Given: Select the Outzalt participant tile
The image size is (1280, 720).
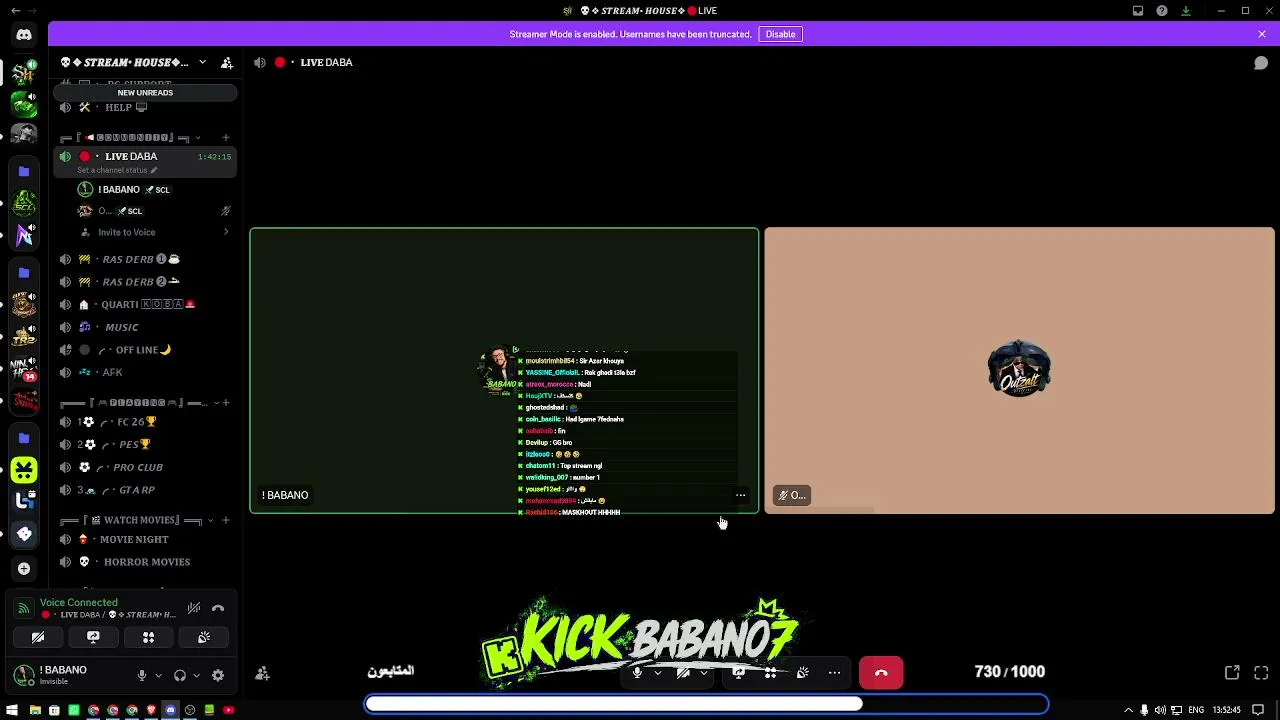Looking at the screenshot, I should [1020, 371].
